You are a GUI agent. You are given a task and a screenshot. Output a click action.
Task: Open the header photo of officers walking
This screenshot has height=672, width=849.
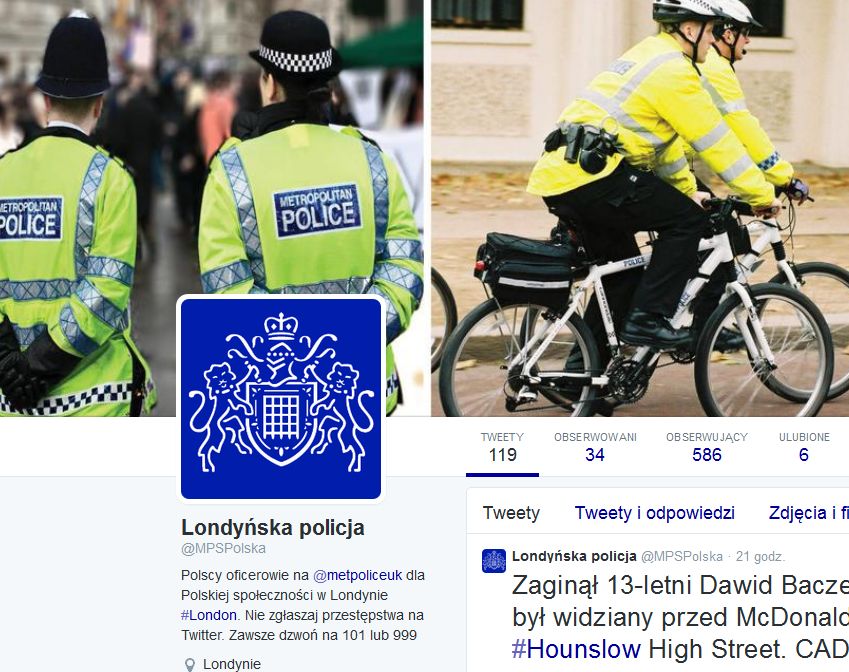[x=211, y=208]
